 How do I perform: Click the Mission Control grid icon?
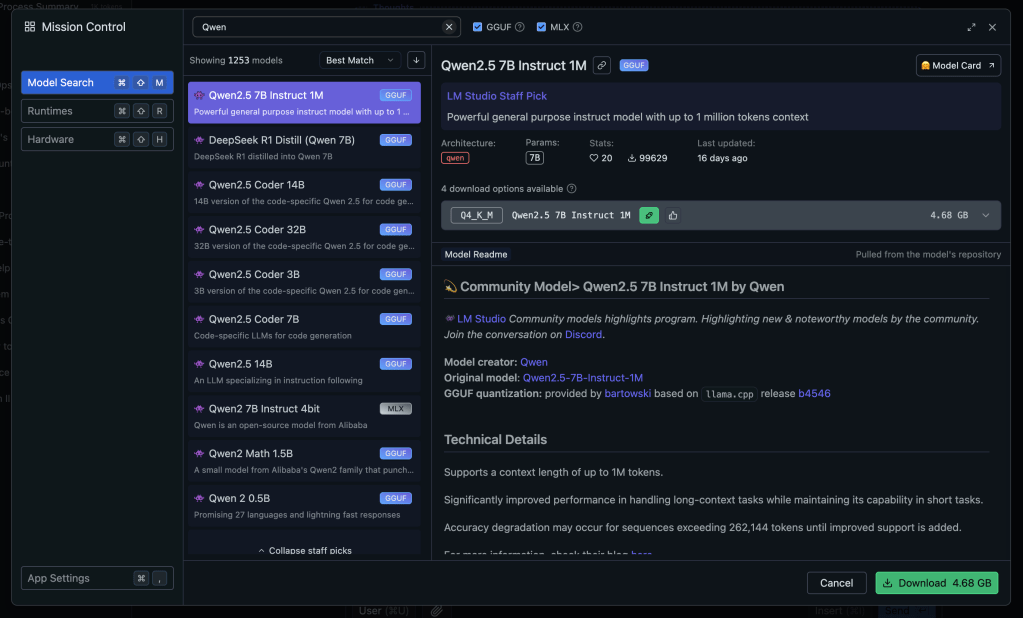pos(30,27)
